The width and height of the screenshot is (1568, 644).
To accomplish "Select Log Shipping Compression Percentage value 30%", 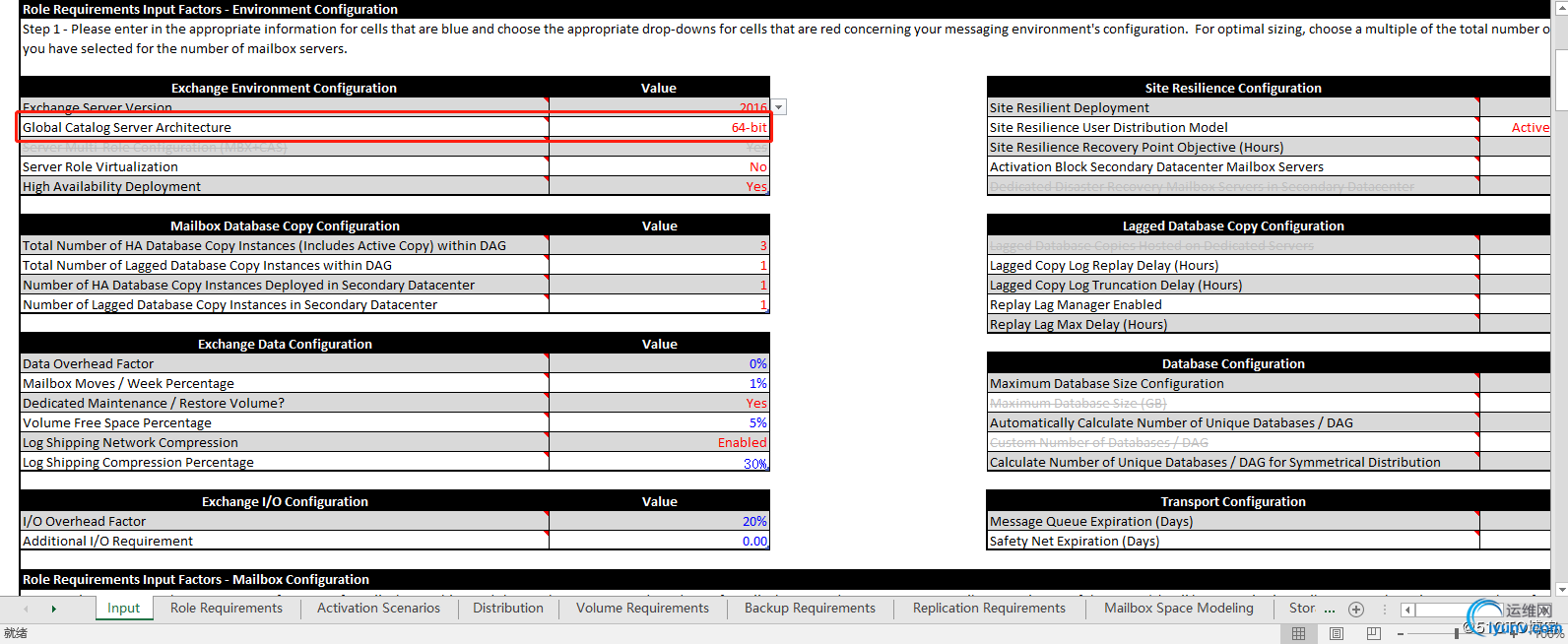I will (x=659, y=462).
